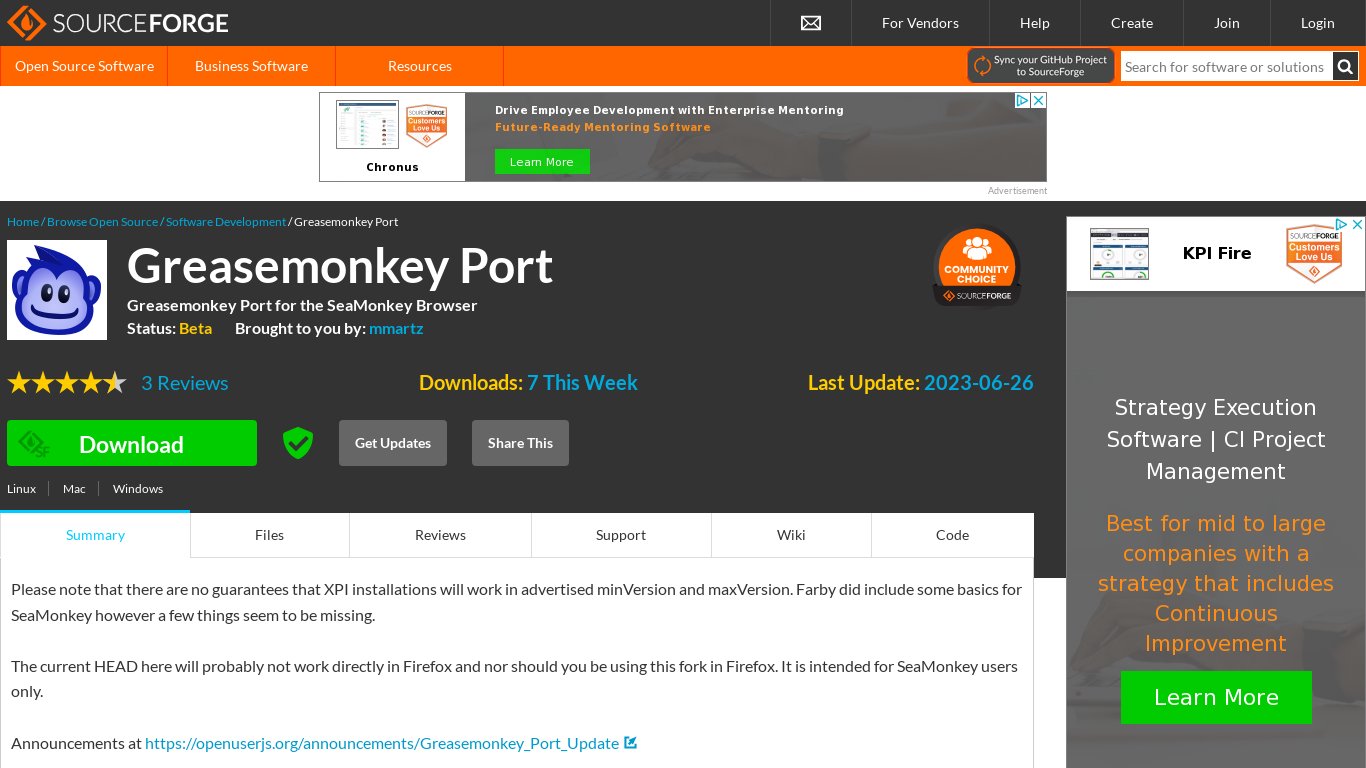This screenshot has width=1366, height=768.
Task: Click the Greasemonkey Port page title
Action: (340, 265)
